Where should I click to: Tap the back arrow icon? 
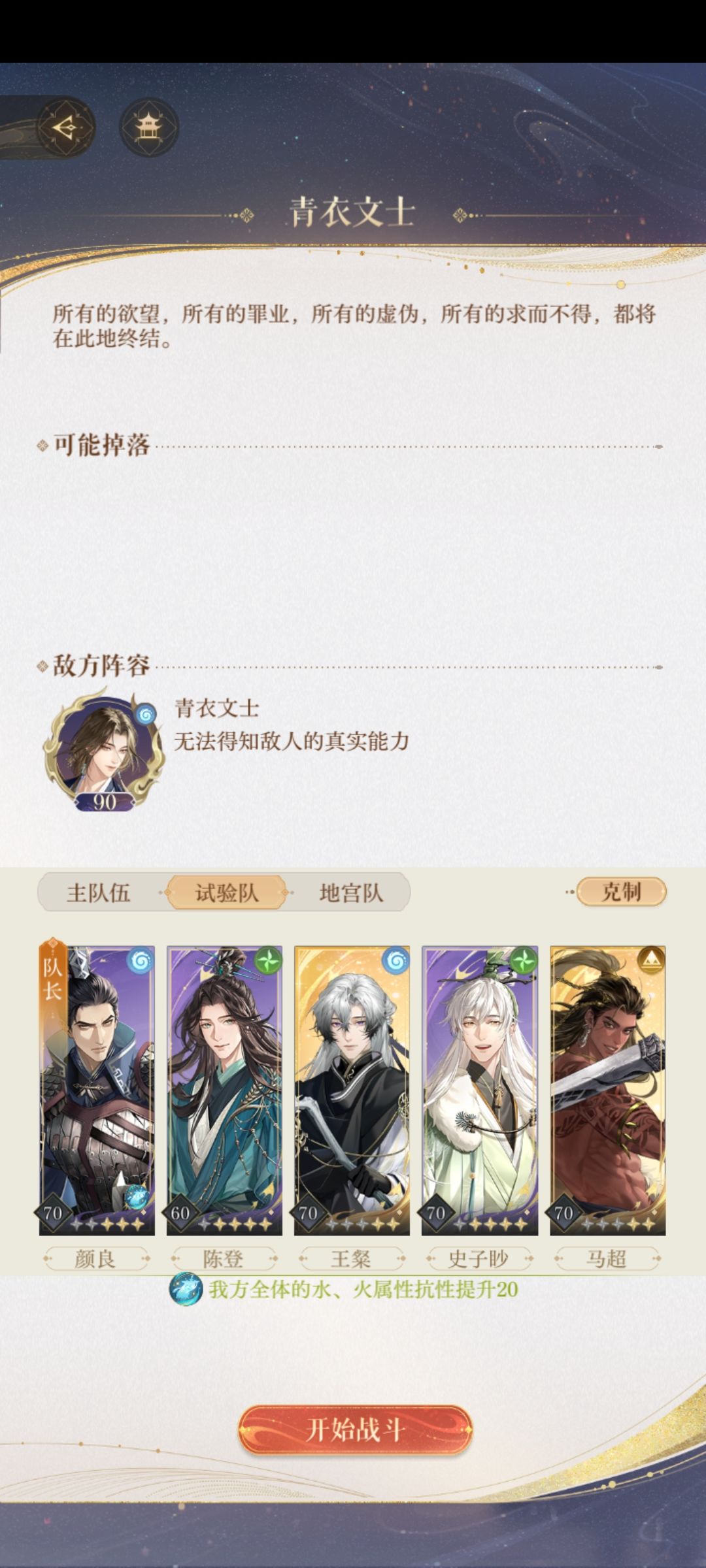click(x=65, y=127)
